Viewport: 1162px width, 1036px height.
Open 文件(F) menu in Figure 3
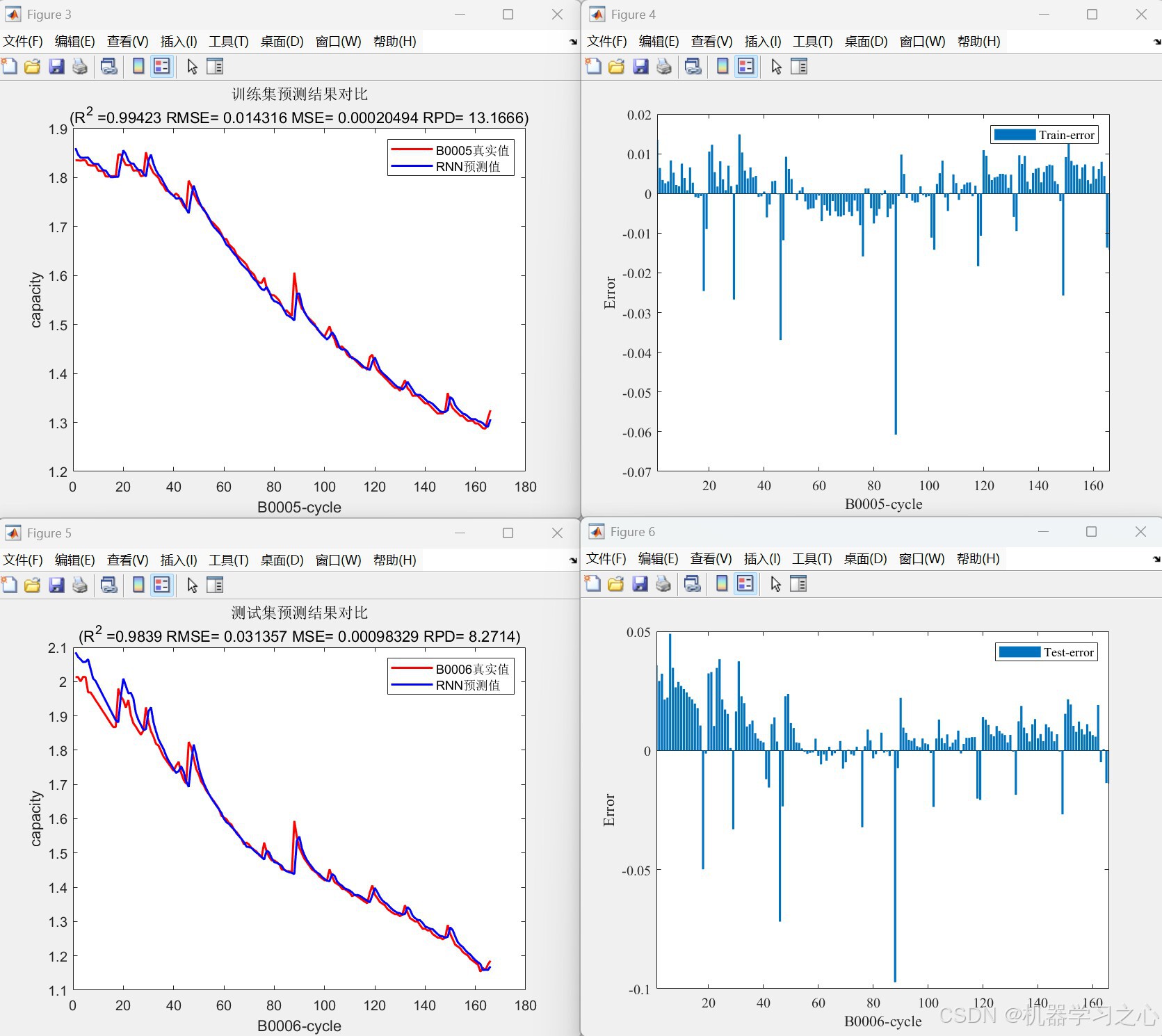pos(23,41)
